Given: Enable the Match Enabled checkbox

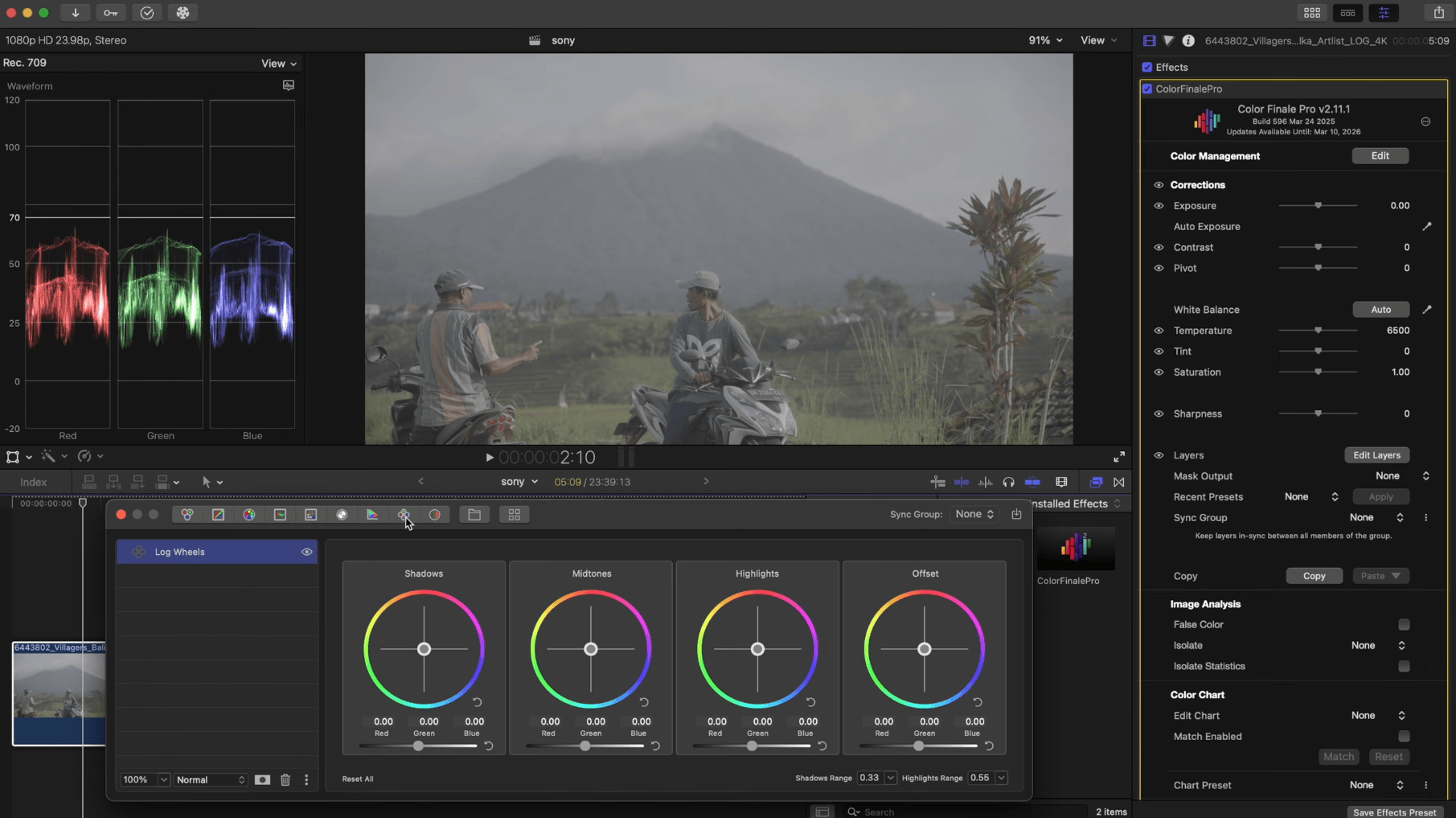Looking at the screenshot, I should tap(1404, 737).
